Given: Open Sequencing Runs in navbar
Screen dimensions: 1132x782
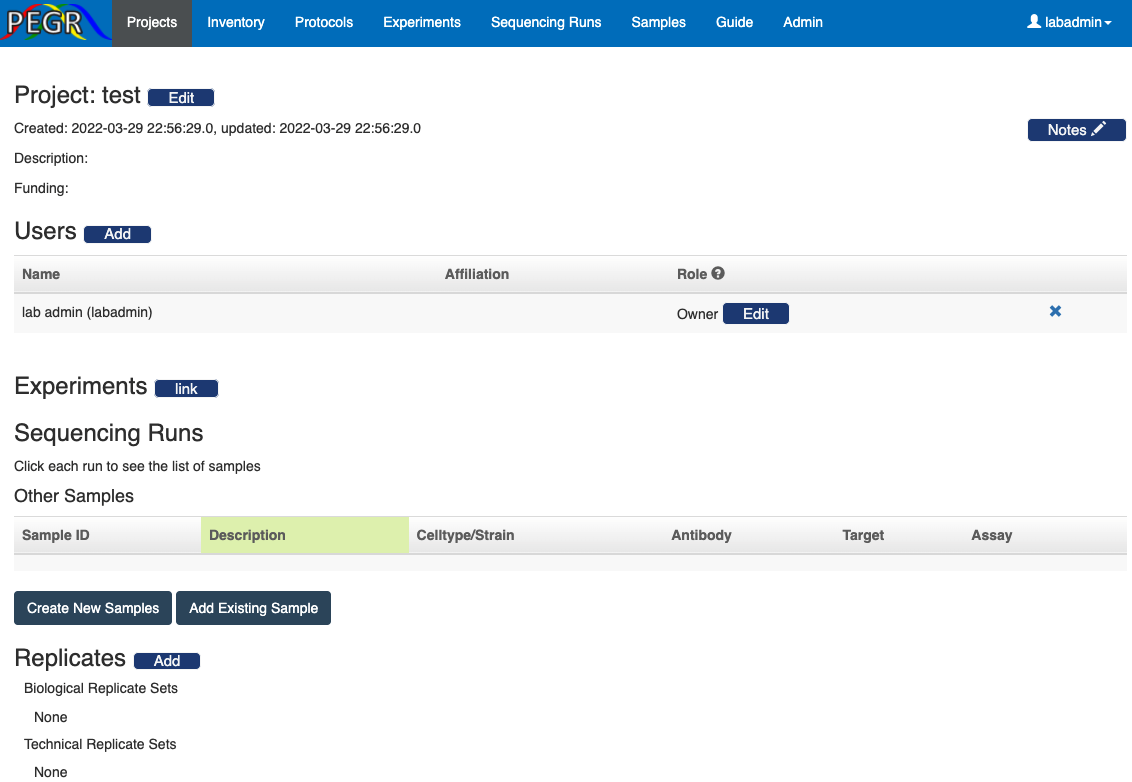Looking at the screenshot, I should (x=546, y=22).
